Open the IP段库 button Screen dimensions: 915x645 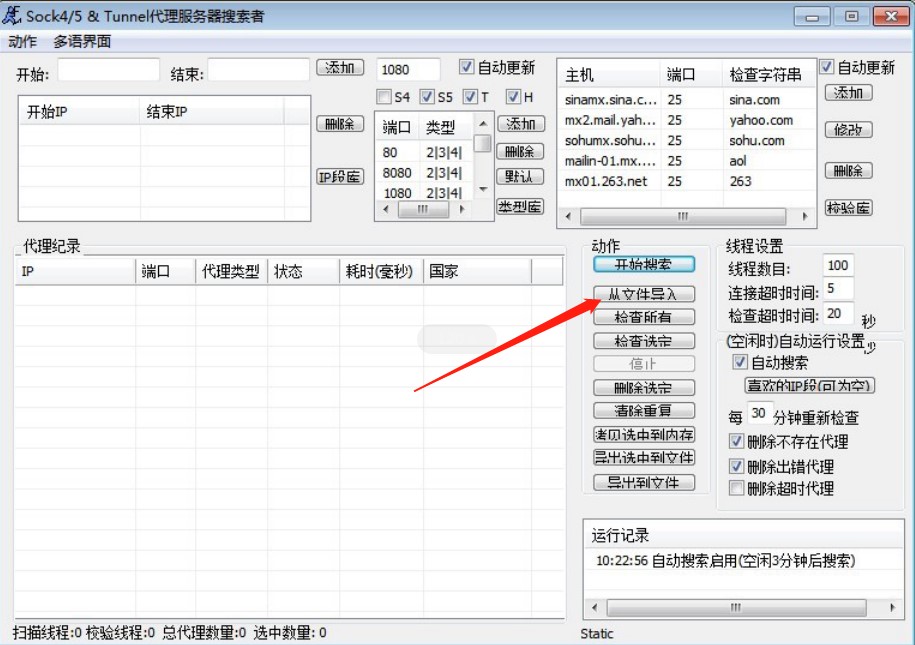click(x=340, y=176)
